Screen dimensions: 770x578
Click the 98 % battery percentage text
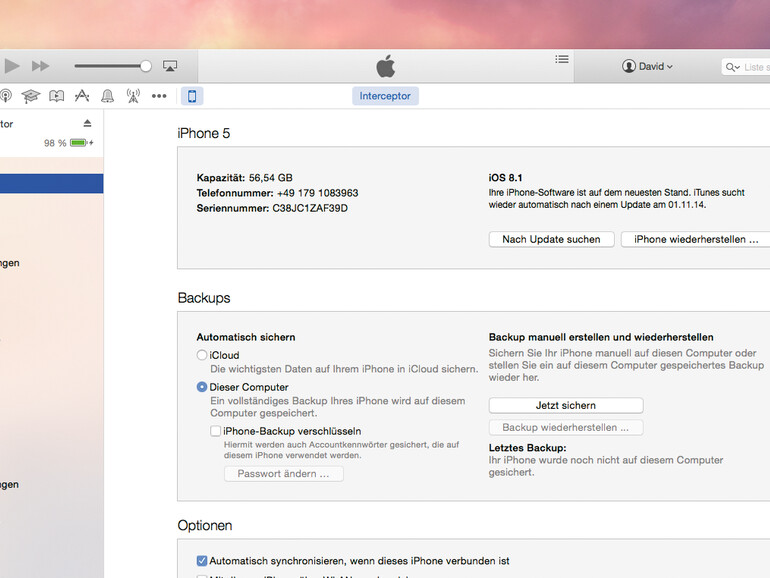55,143
